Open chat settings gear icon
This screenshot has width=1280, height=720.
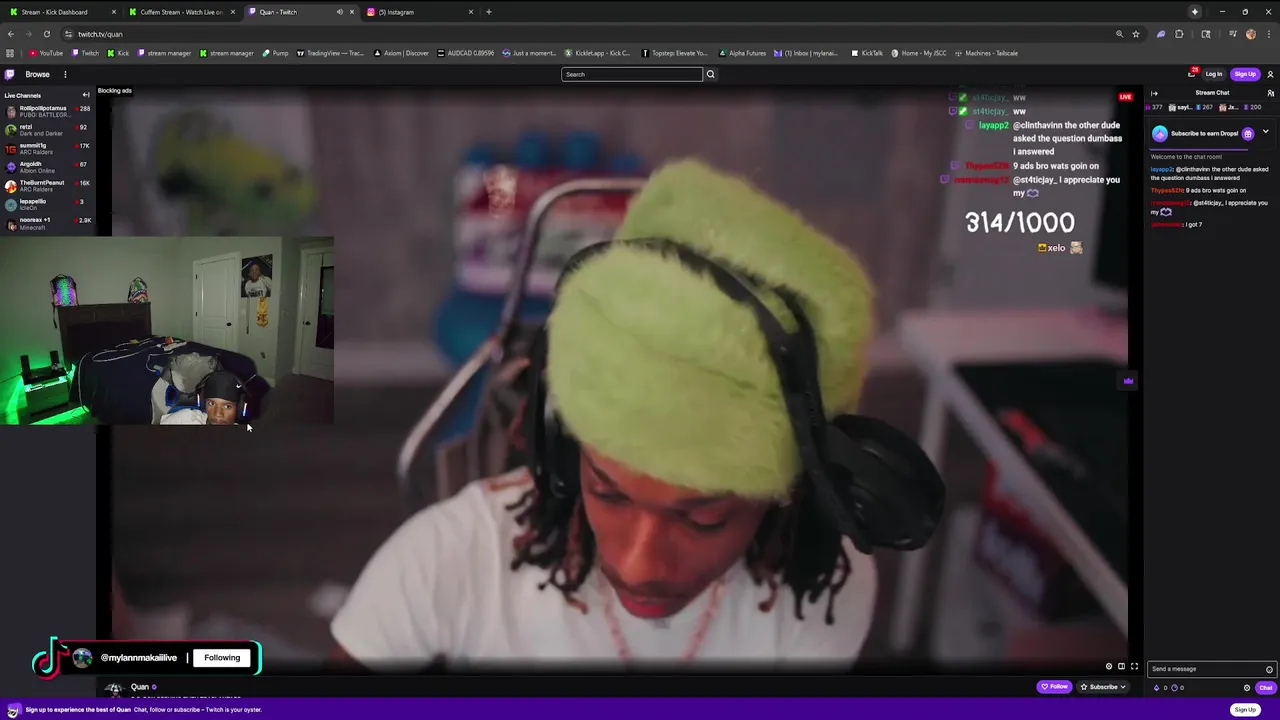(x=1247, y=687)
